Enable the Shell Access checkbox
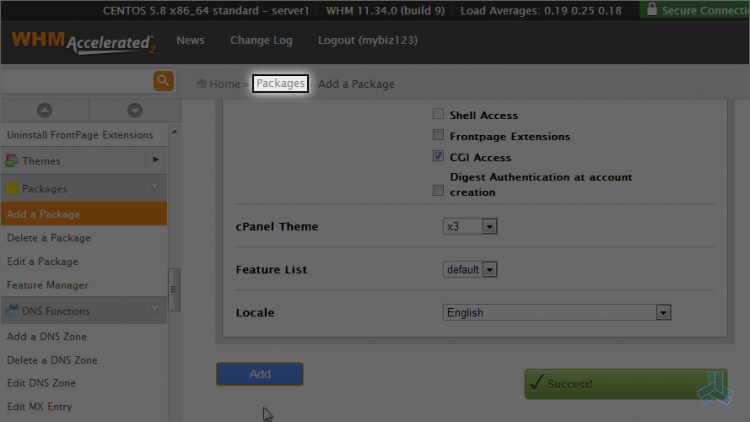Viewport: 750px width, 422px height. tap(438, 114)
